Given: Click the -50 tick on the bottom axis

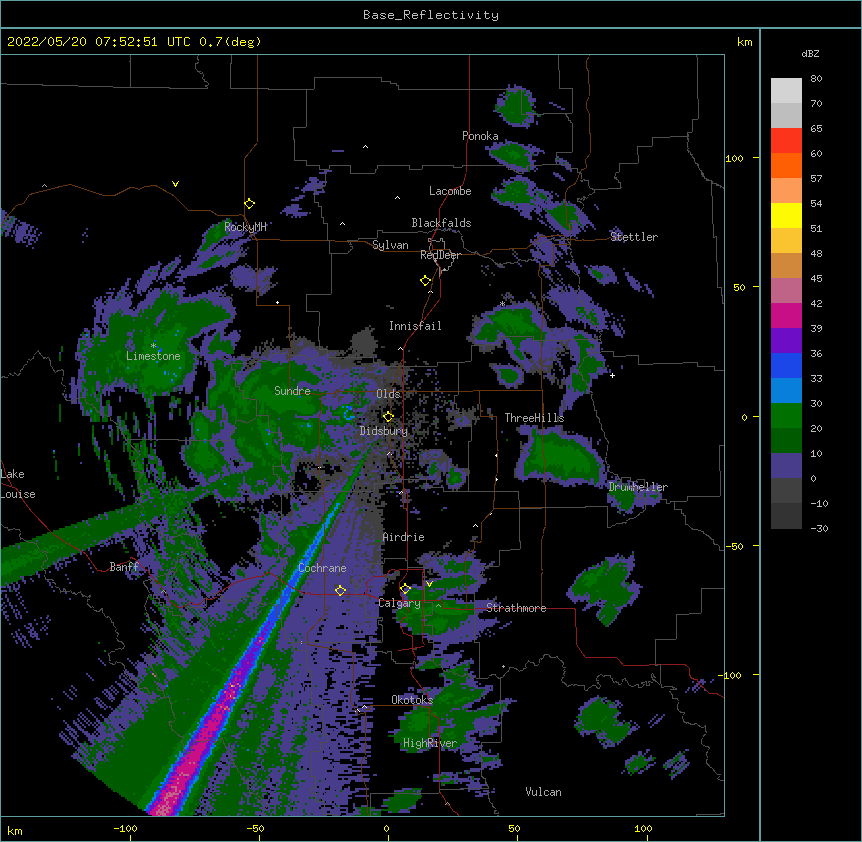Looking at the screenshot, I should click(255, 828).
